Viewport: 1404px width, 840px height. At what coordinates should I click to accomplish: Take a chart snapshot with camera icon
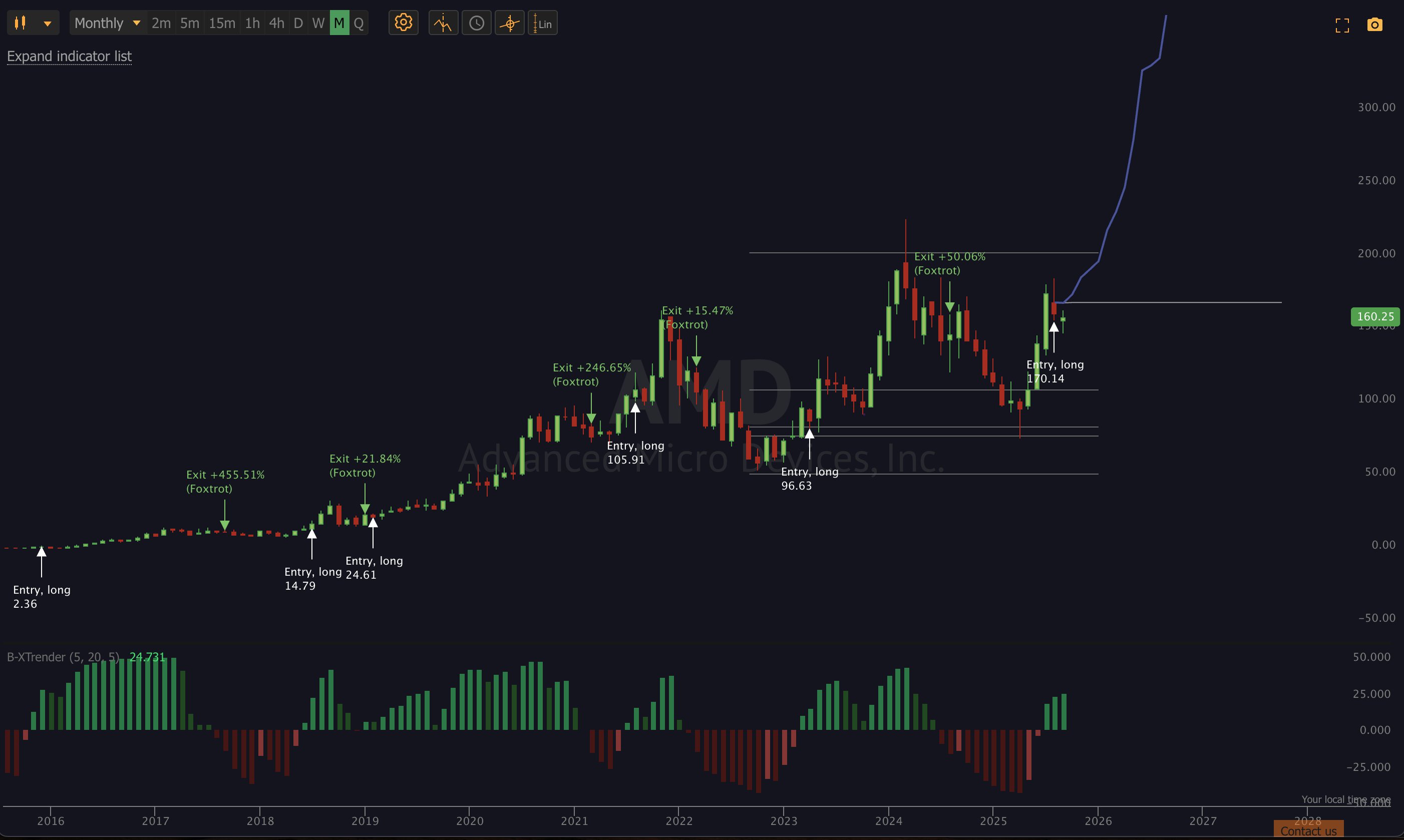click(1374, 25)
